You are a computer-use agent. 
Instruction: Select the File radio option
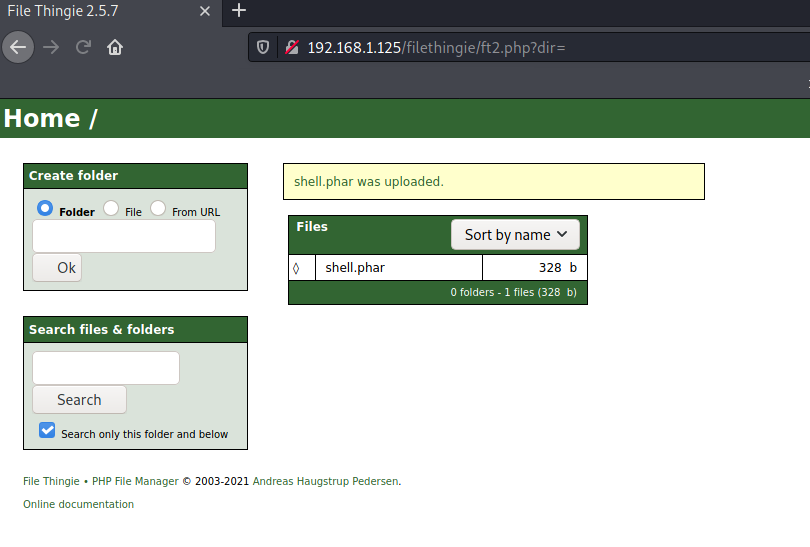point(111,208)
